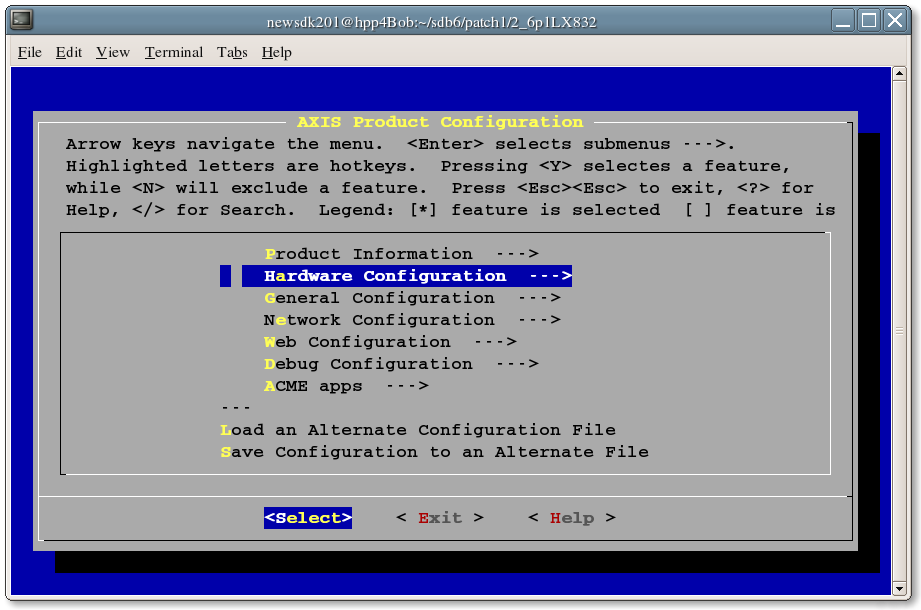Select Product Information submenu entry

401,254
